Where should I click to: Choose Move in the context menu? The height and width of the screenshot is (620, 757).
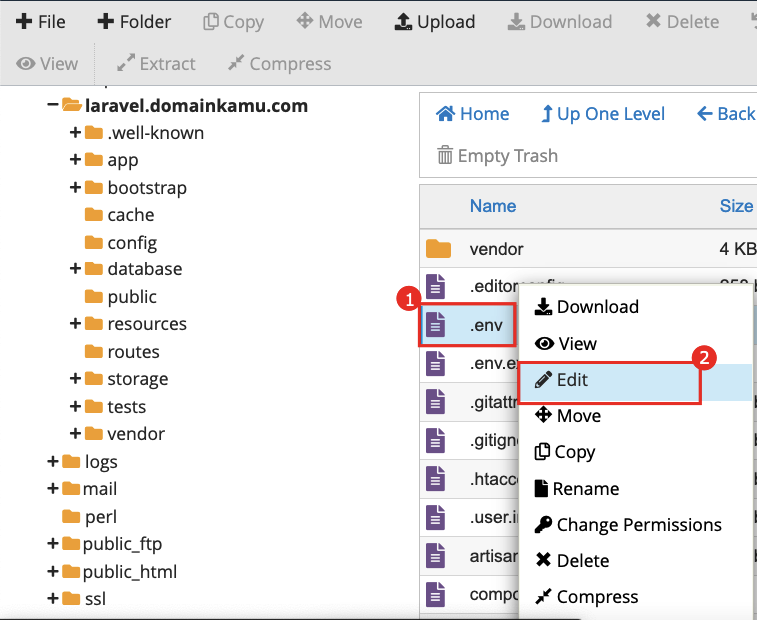[568, 416]
